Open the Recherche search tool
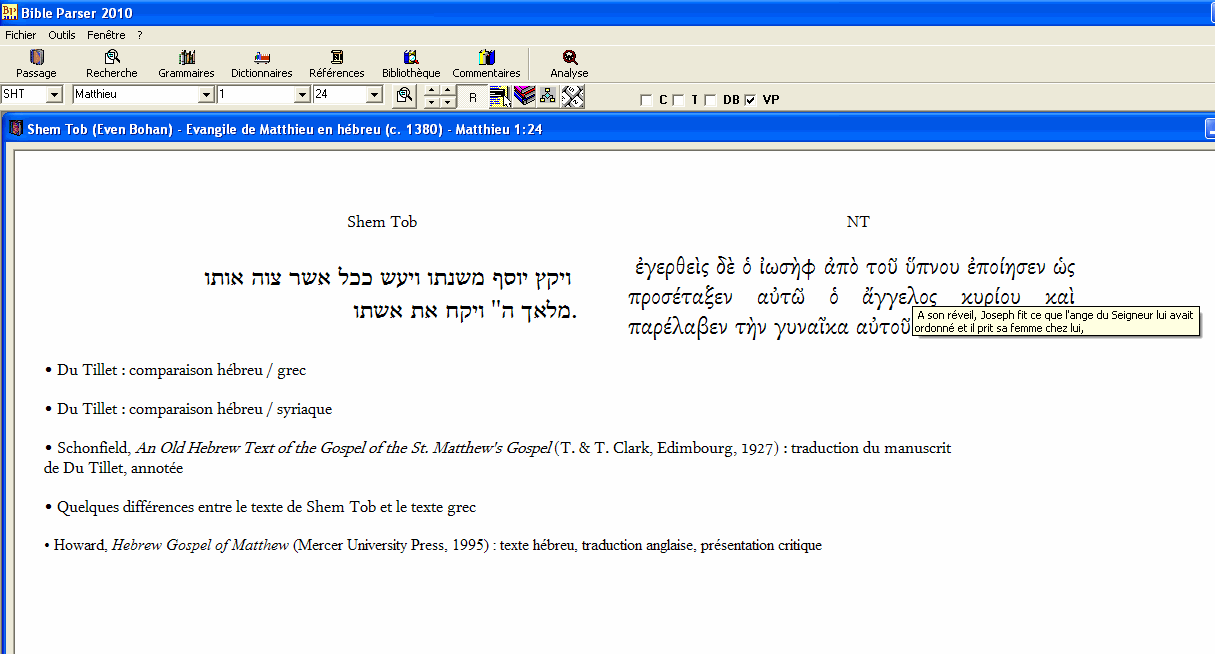1215x654 pixels. 112,64
